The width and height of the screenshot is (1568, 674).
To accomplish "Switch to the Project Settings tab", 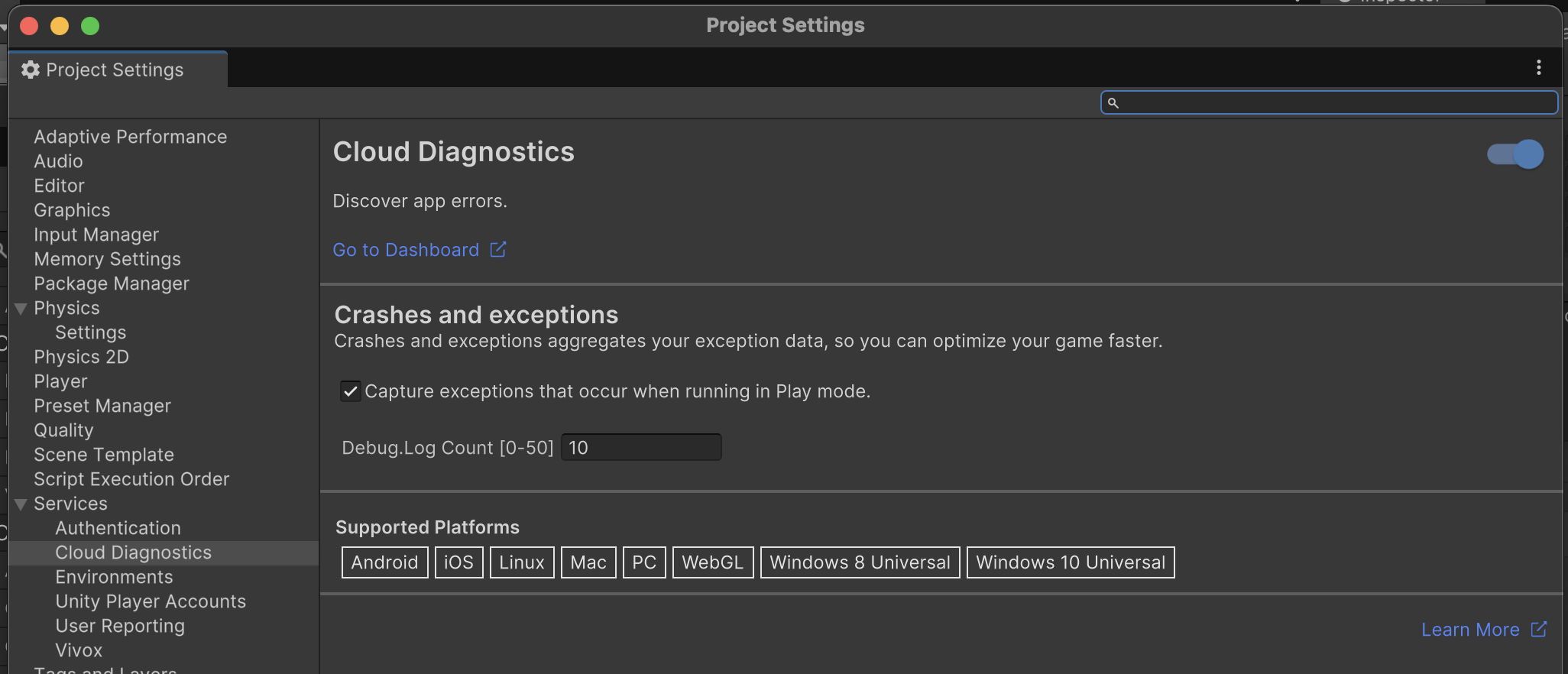I will tap(118, 70).
